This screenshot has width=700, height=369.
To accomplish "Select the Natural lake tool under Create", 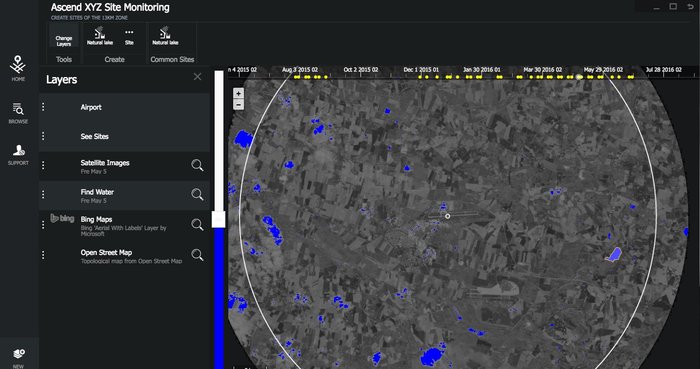I will pos(100,36).
